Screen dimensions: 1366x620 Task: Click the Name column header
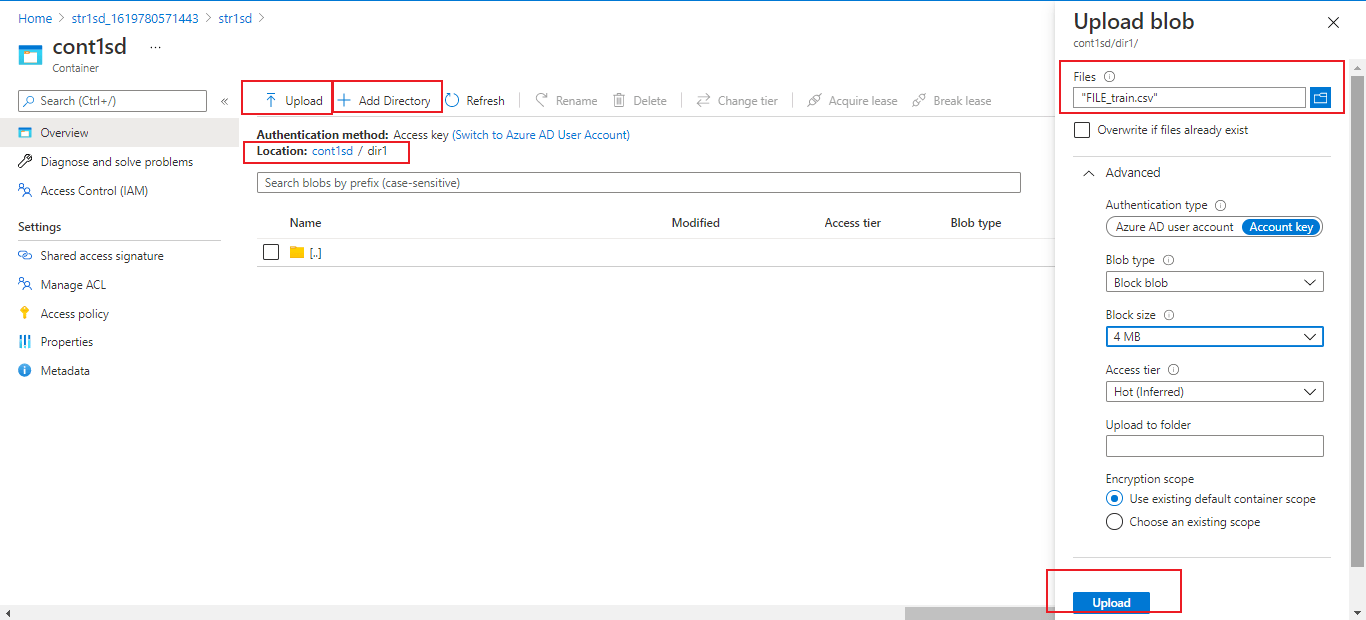pyautogui.click(x=305, y=223)
